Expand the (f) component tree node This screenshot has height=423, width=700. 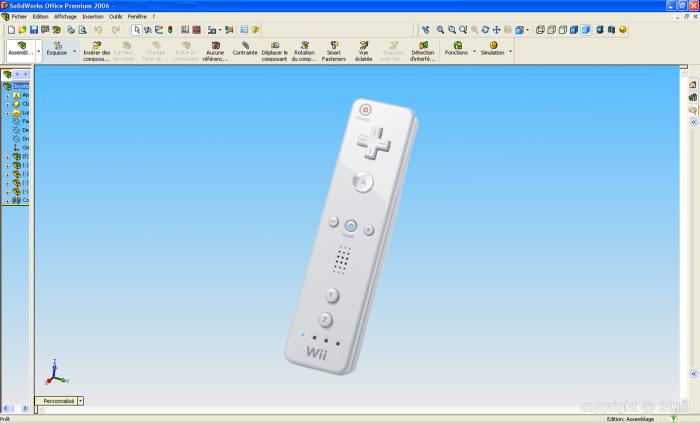pos(8,157)
